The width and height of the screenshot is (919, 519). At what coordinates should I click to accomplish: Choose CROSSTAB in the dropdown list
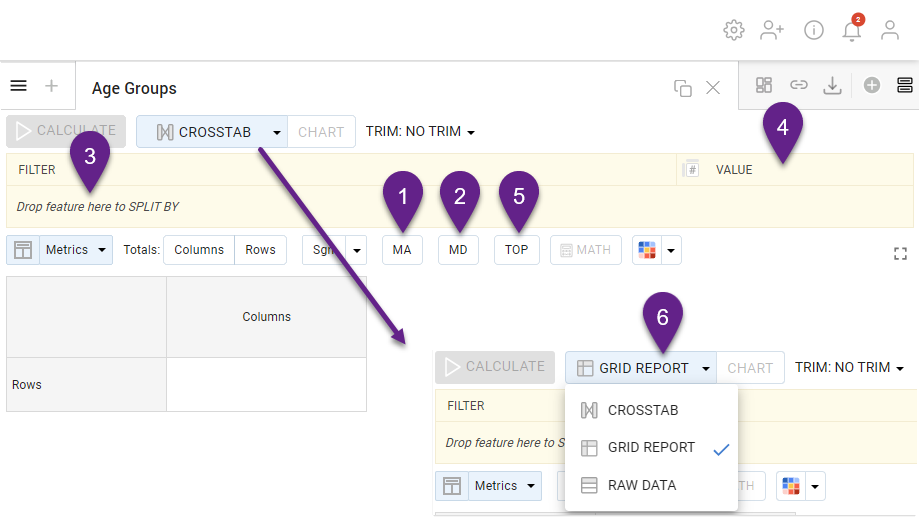(x=642, y=410)
